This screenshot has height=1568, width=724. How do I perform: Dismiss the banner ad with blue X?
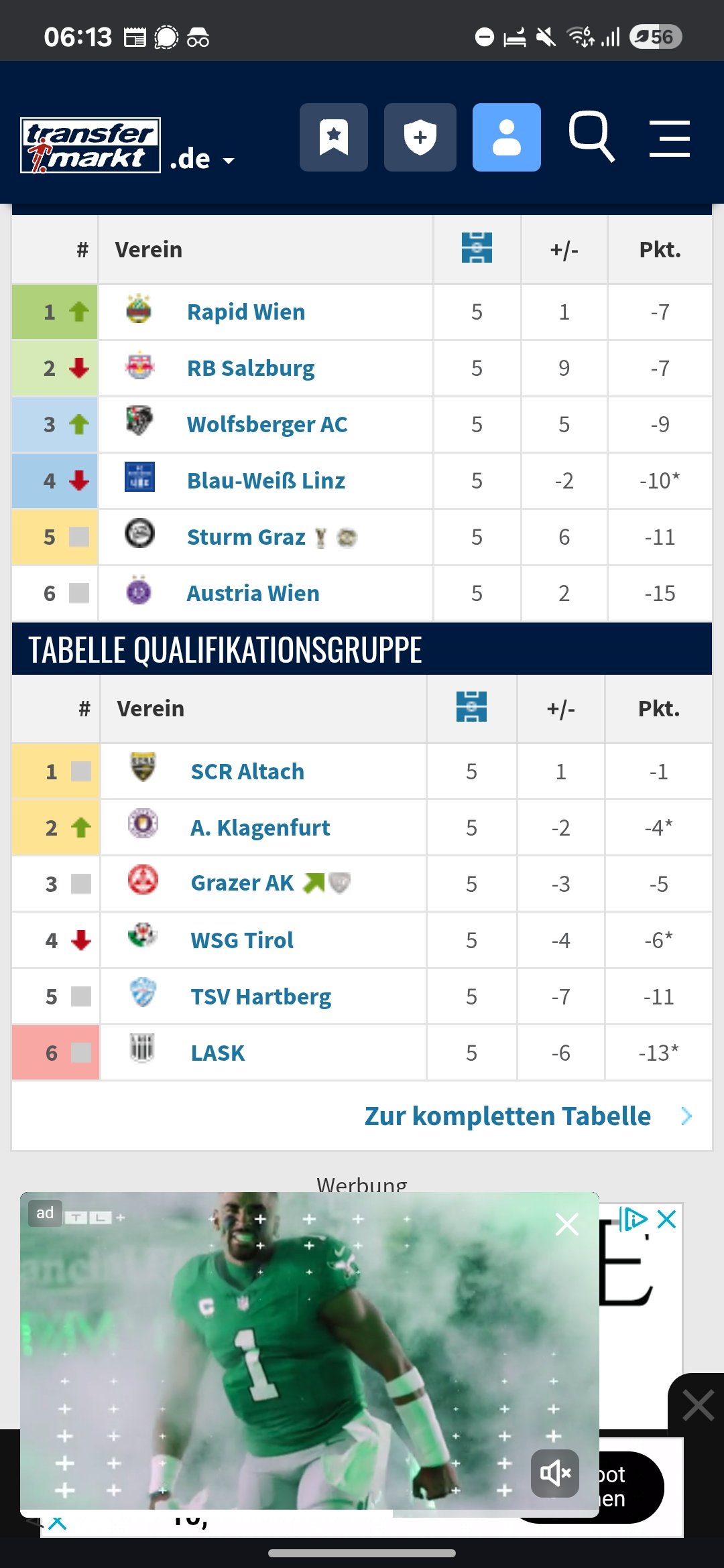pyautogui.click(x=667, y=1219)
